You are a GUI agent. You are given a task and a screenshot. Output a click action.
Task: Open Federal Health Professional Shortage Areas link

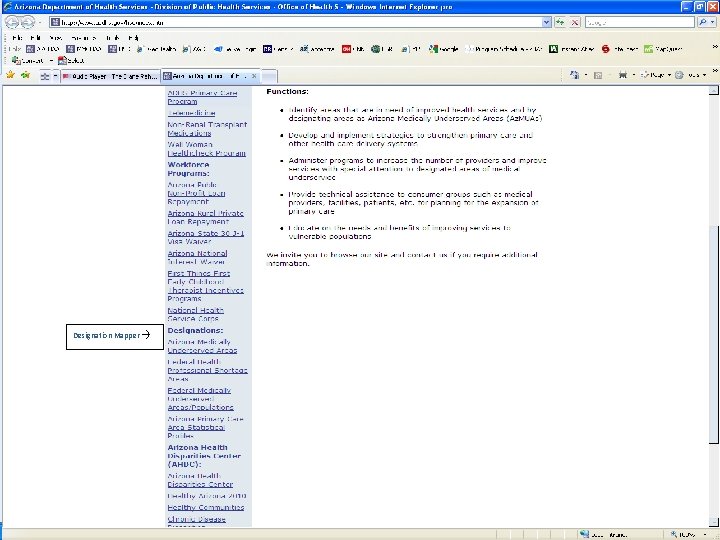tap(207, 370)
